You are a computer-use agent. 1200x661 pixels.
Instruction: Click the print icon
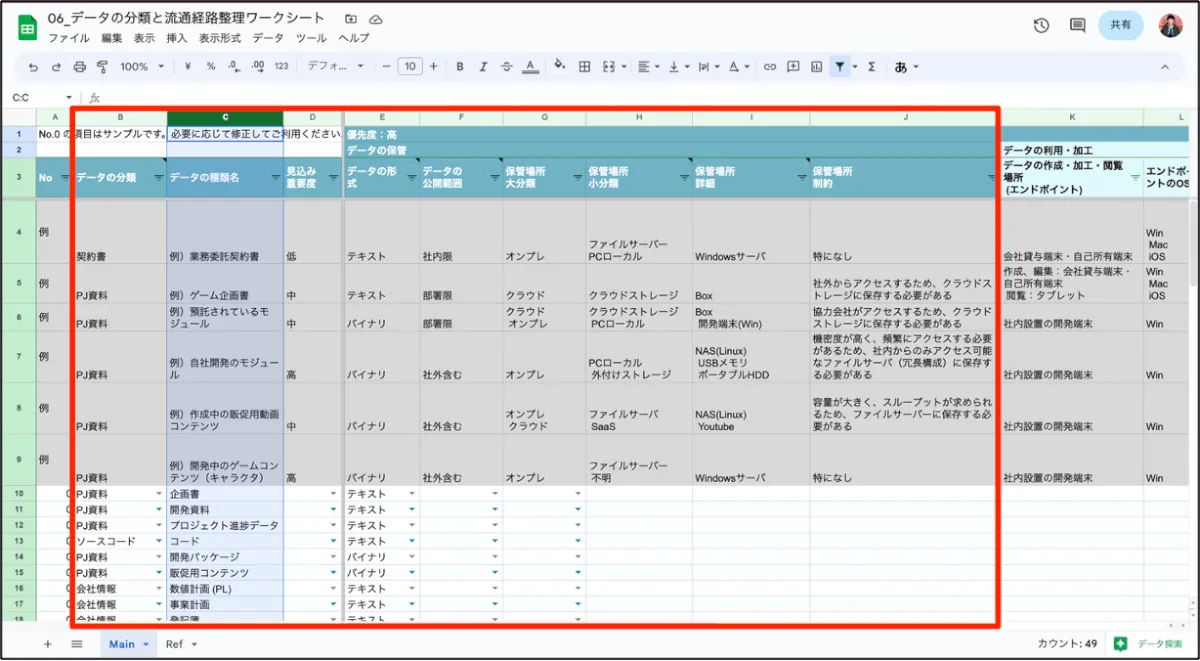[x=80, y=67]
